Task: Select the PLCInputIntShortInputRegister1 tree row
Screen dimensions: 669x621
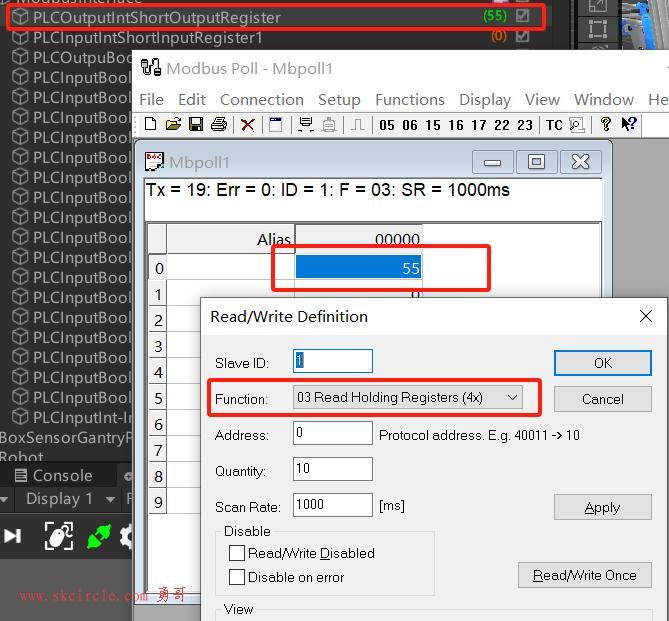Action: [x=273, y=38]
